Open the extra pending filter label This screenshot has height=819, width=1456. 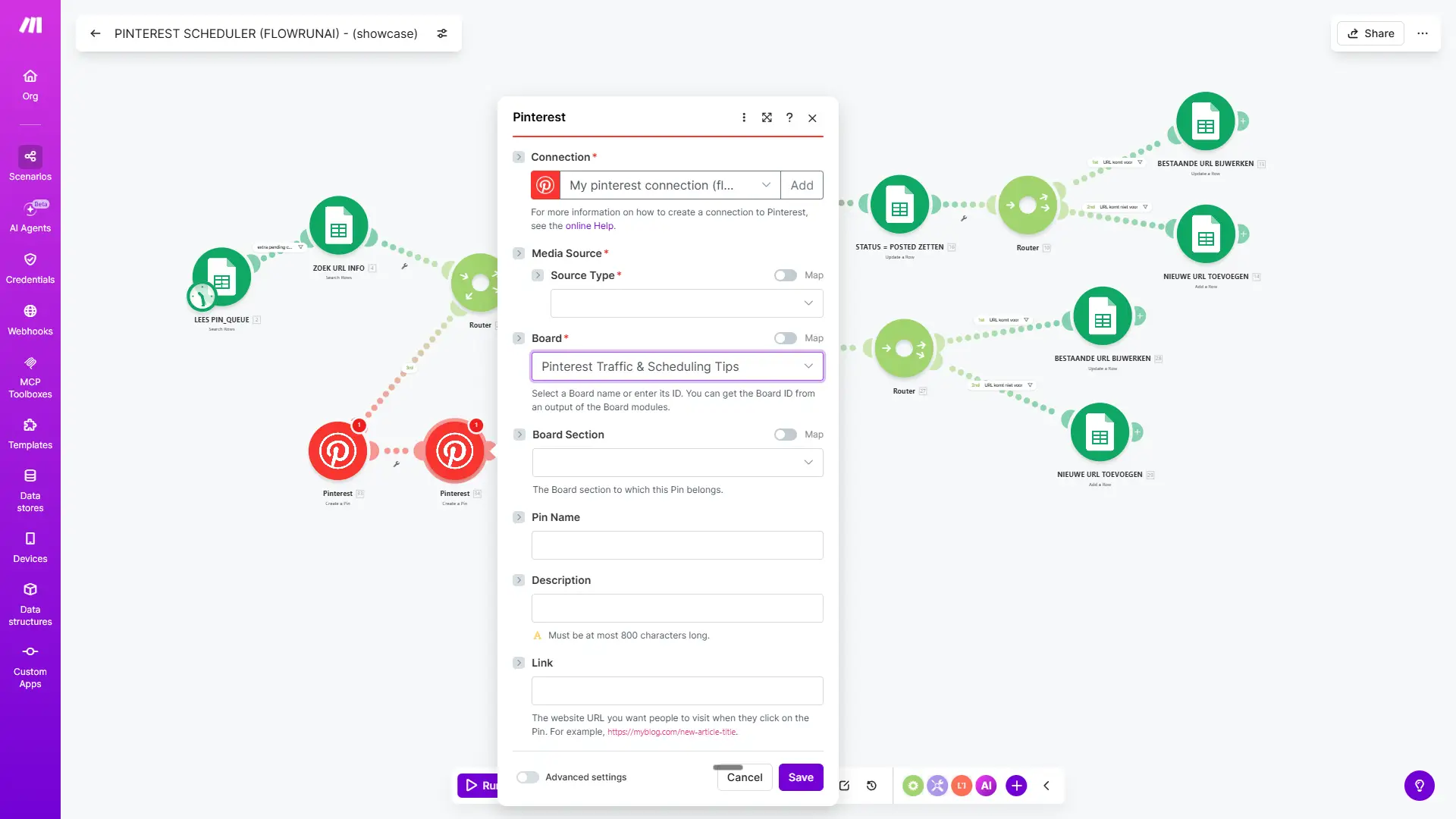280,247
